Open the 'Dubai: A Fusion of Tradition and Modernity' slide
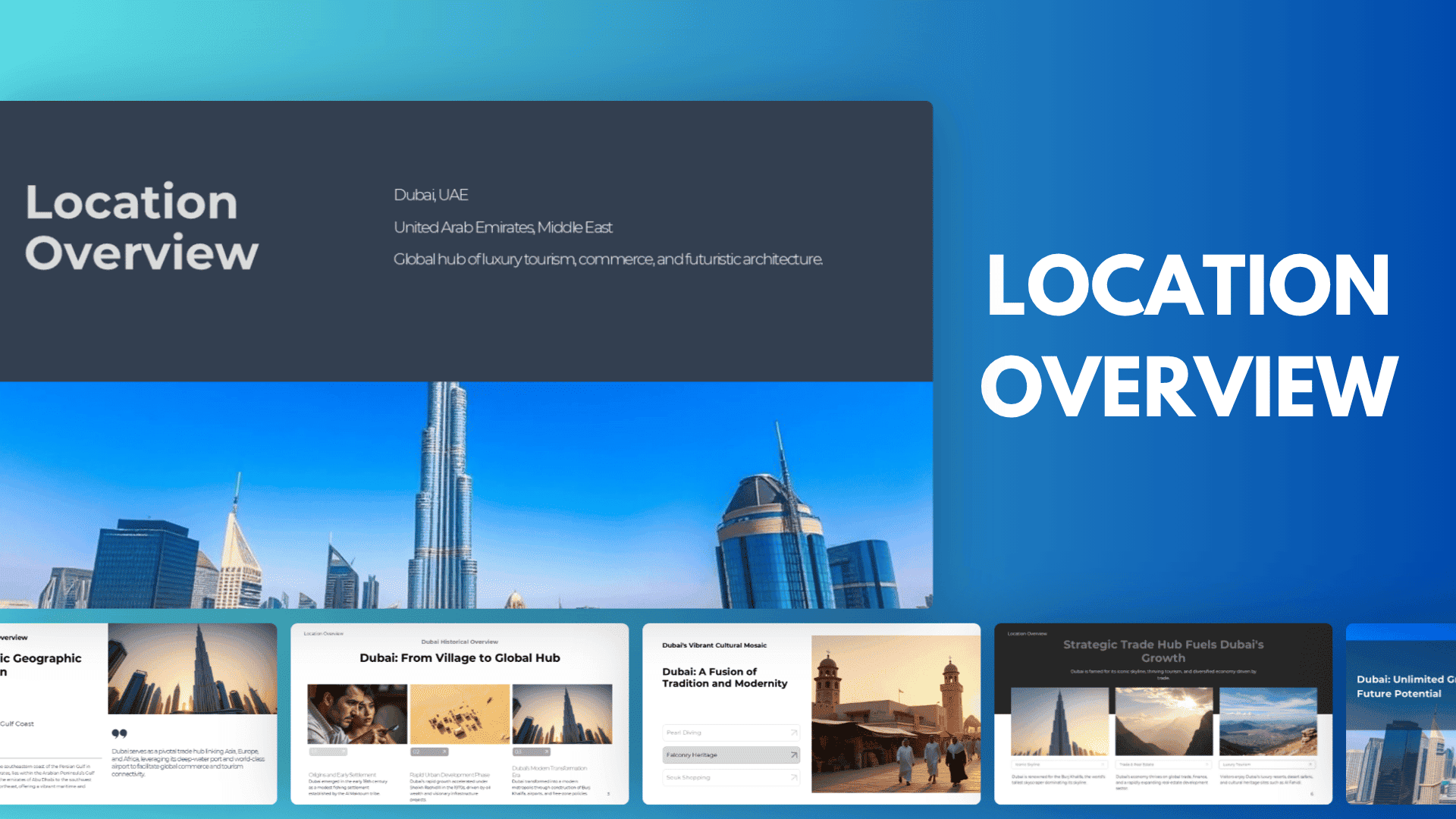The image size is (1456, 819). [811, 714]
